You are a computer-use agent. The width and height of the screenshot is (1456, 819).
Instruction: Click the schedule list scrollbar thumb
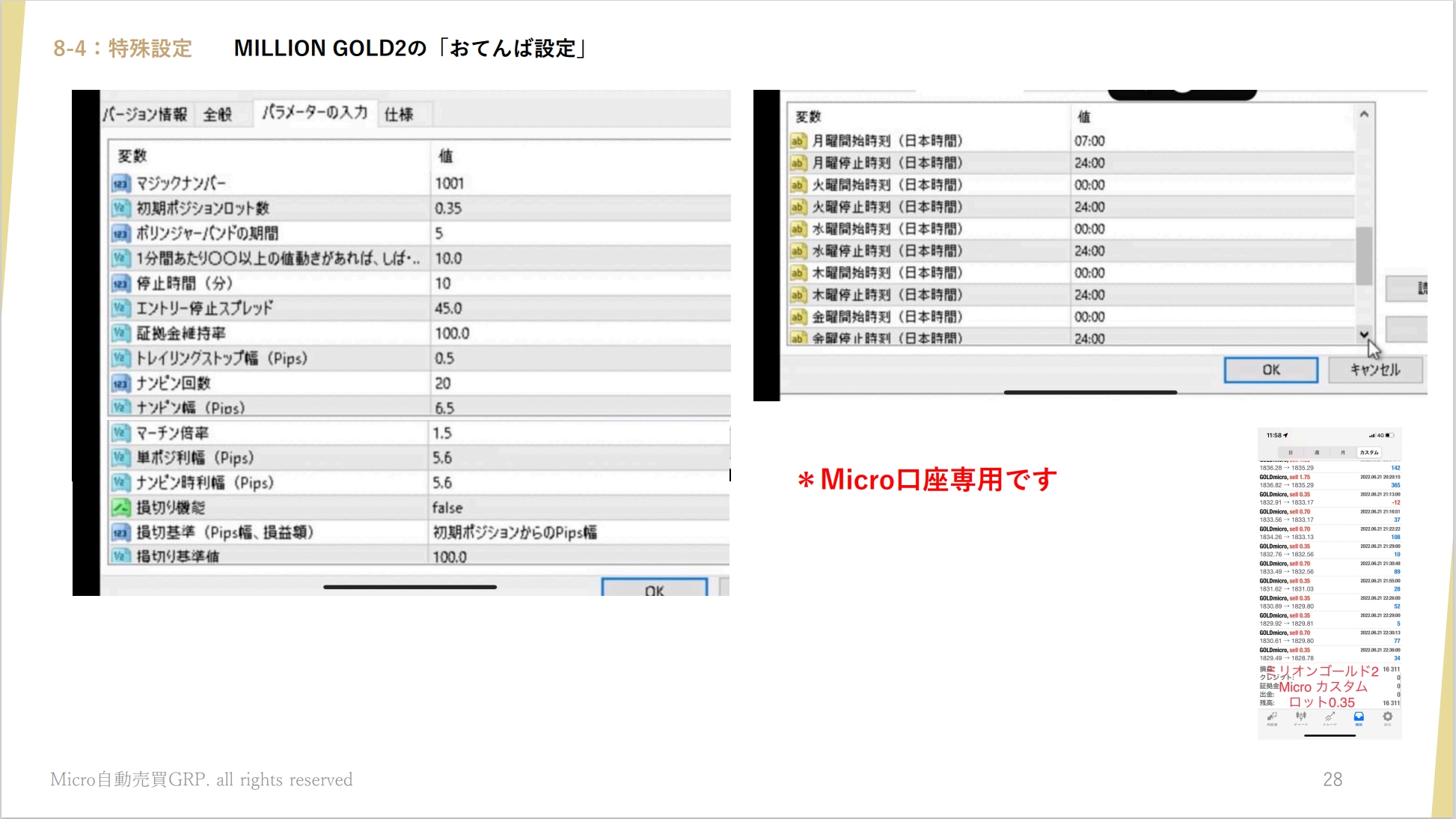pos(1364,255)
